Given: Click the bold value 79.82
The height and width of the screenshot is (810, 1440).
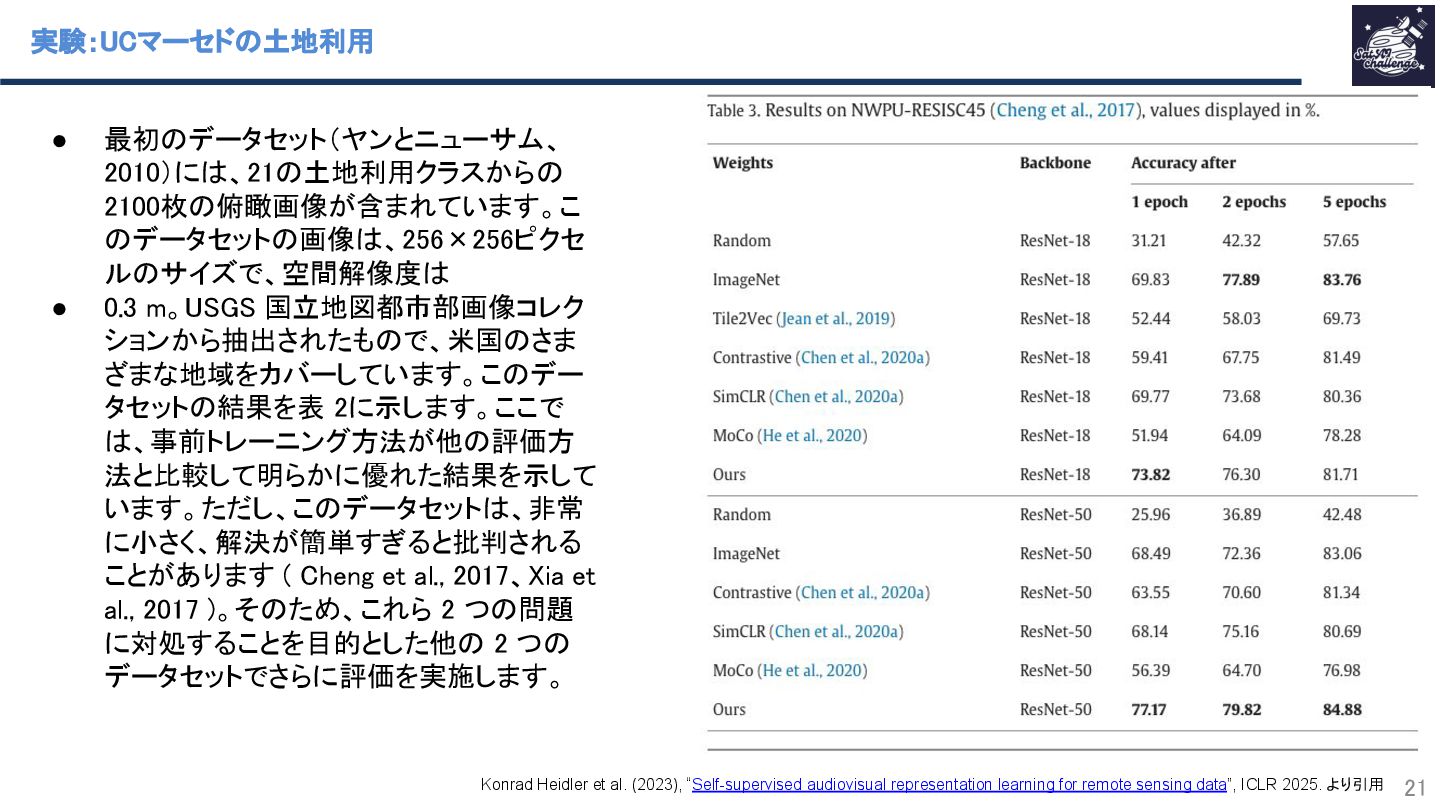Looking at the screenshot, I should point(1241,710).
